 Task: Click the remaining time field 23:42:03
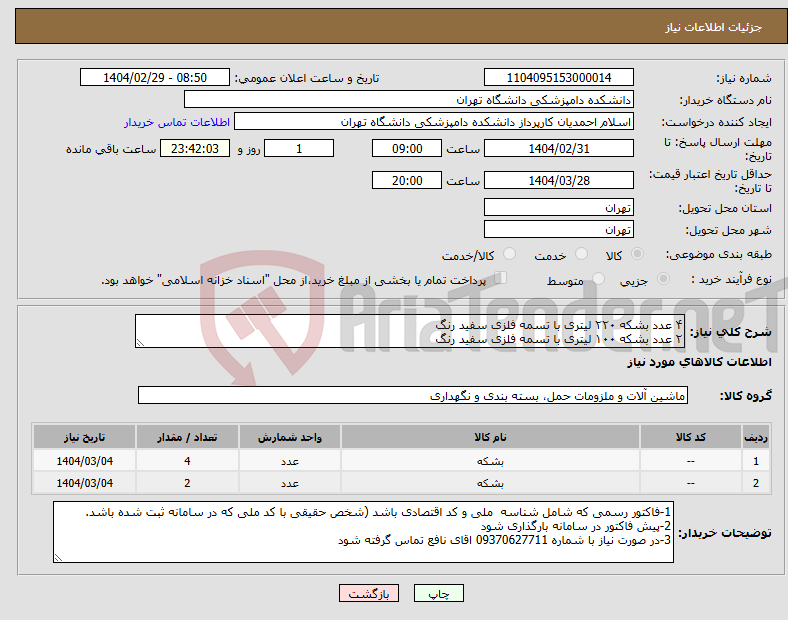point(195,148)
